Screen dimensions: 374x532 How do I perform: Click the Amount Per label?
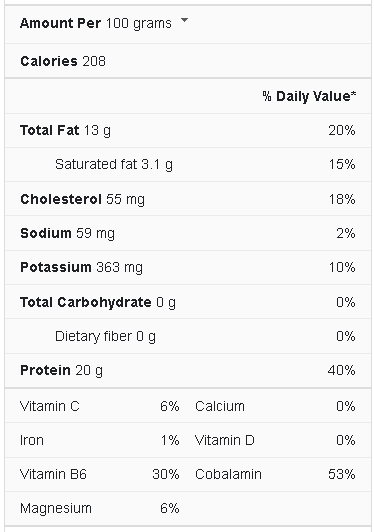pyautogui.click(x=60, y=23)
